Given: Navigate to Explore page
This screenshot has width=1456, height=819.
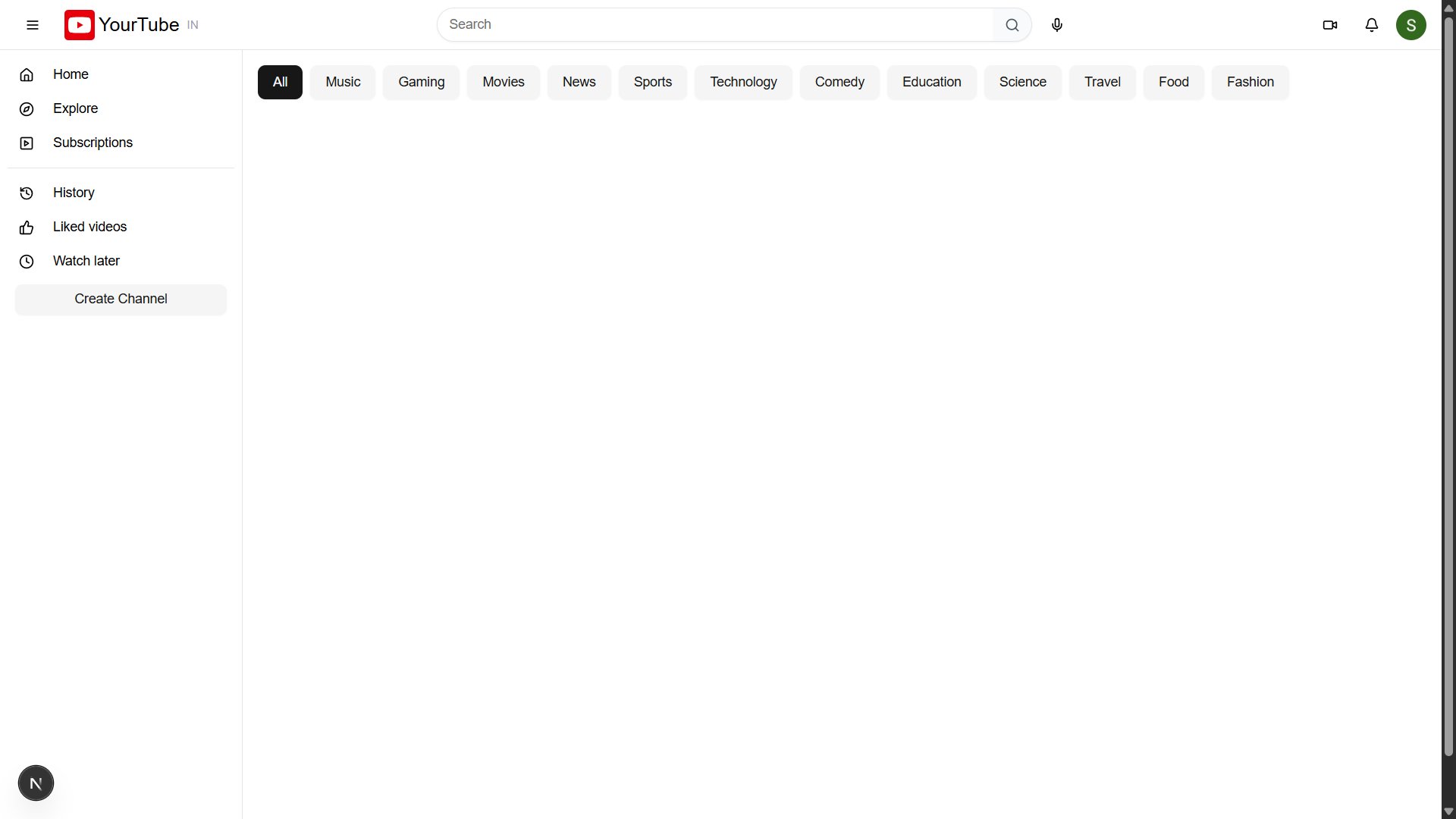Looking at the screenshot, I should pos(75,108).
